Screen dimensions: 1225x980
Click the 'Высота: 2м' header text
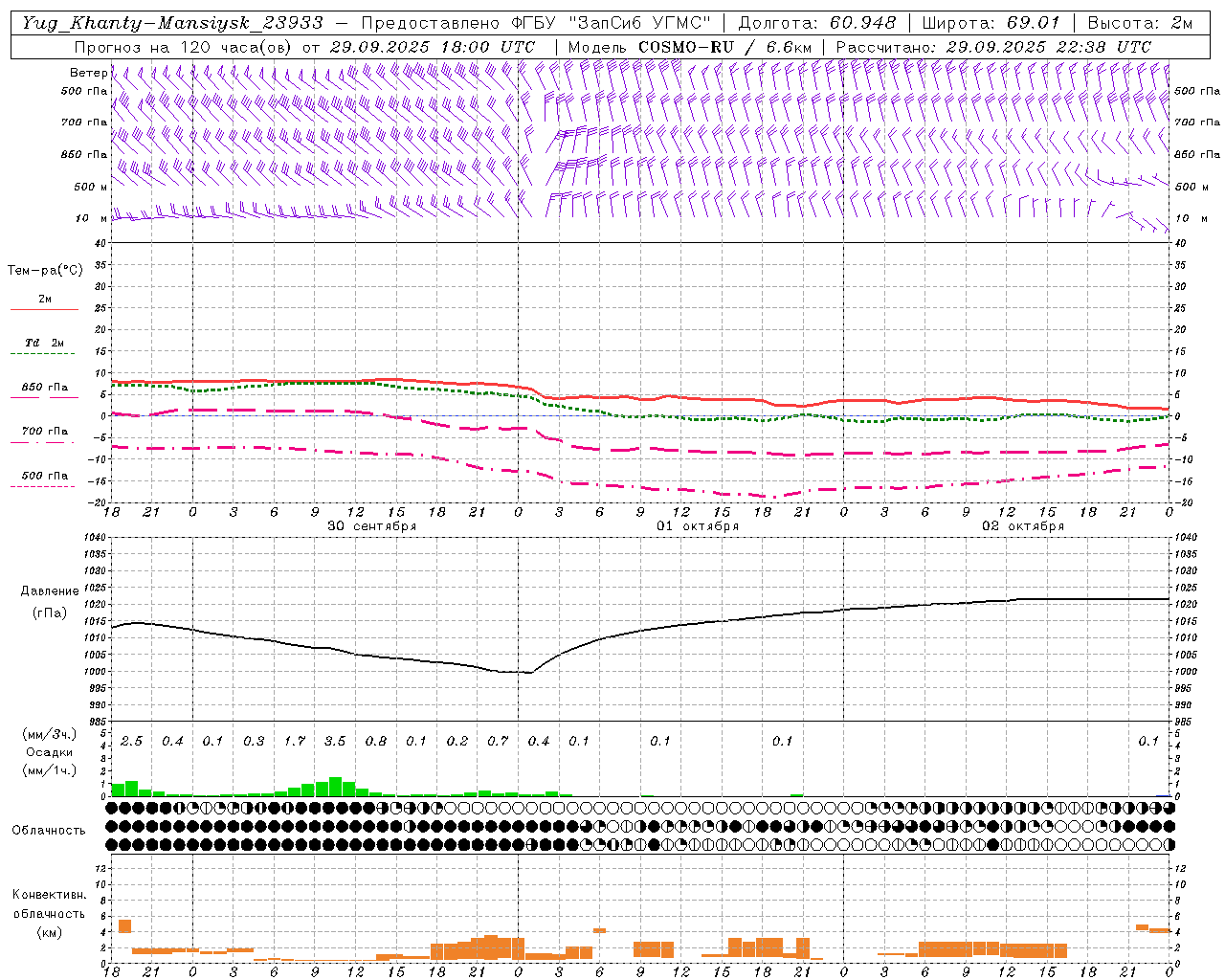coord(1140,23)
